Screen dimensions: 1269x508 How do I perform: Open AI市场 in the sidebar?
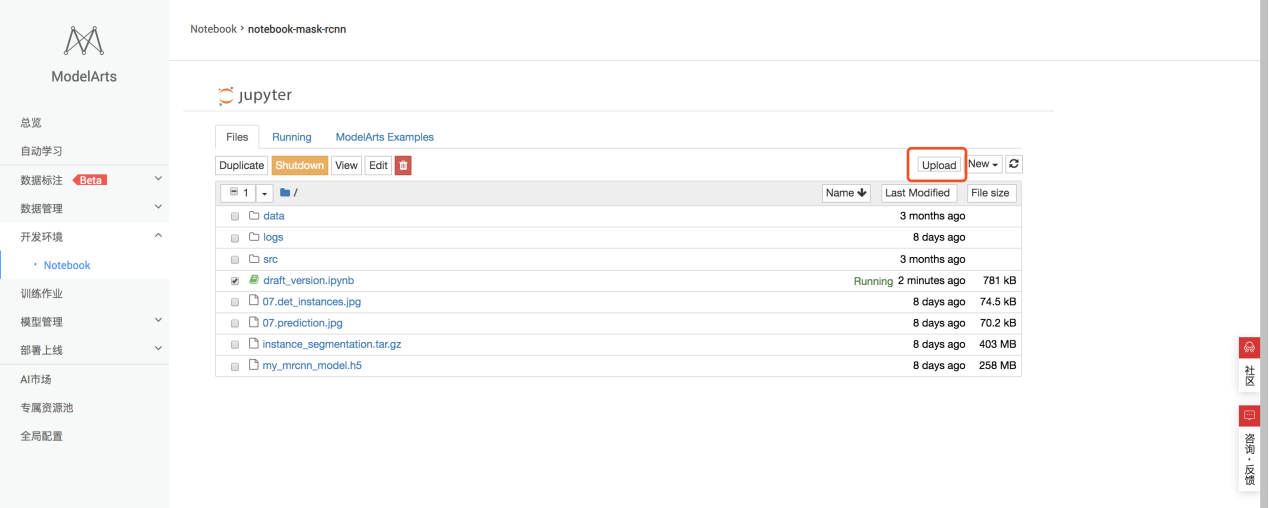coord(36,379)
